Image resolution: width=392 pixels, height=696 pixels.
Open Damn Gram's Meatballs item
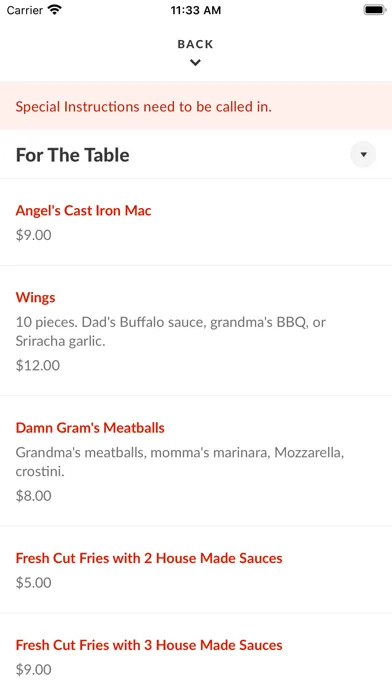[x=90, y=427]
